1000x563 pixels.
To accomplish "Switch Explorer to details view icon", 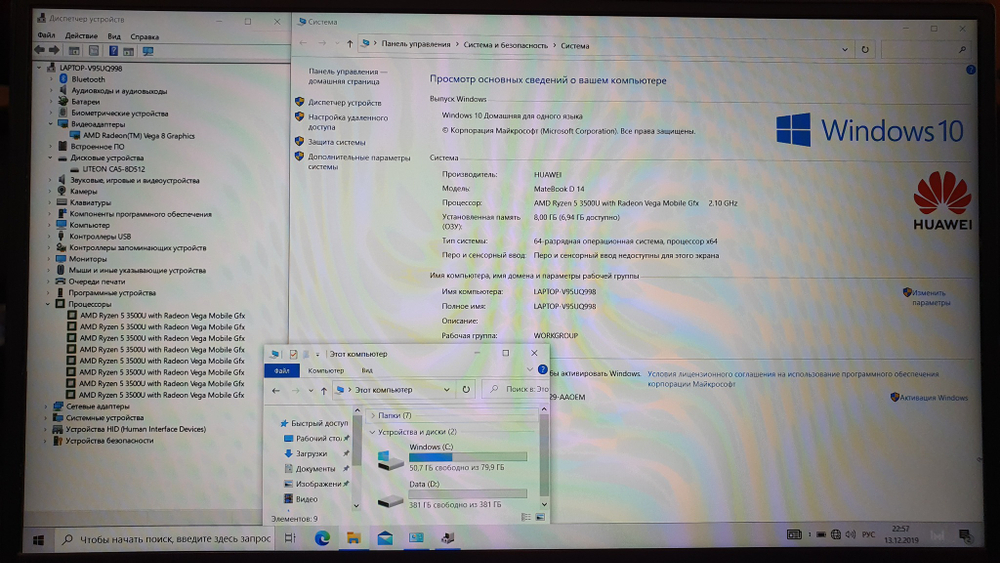I will pos(526,517).
